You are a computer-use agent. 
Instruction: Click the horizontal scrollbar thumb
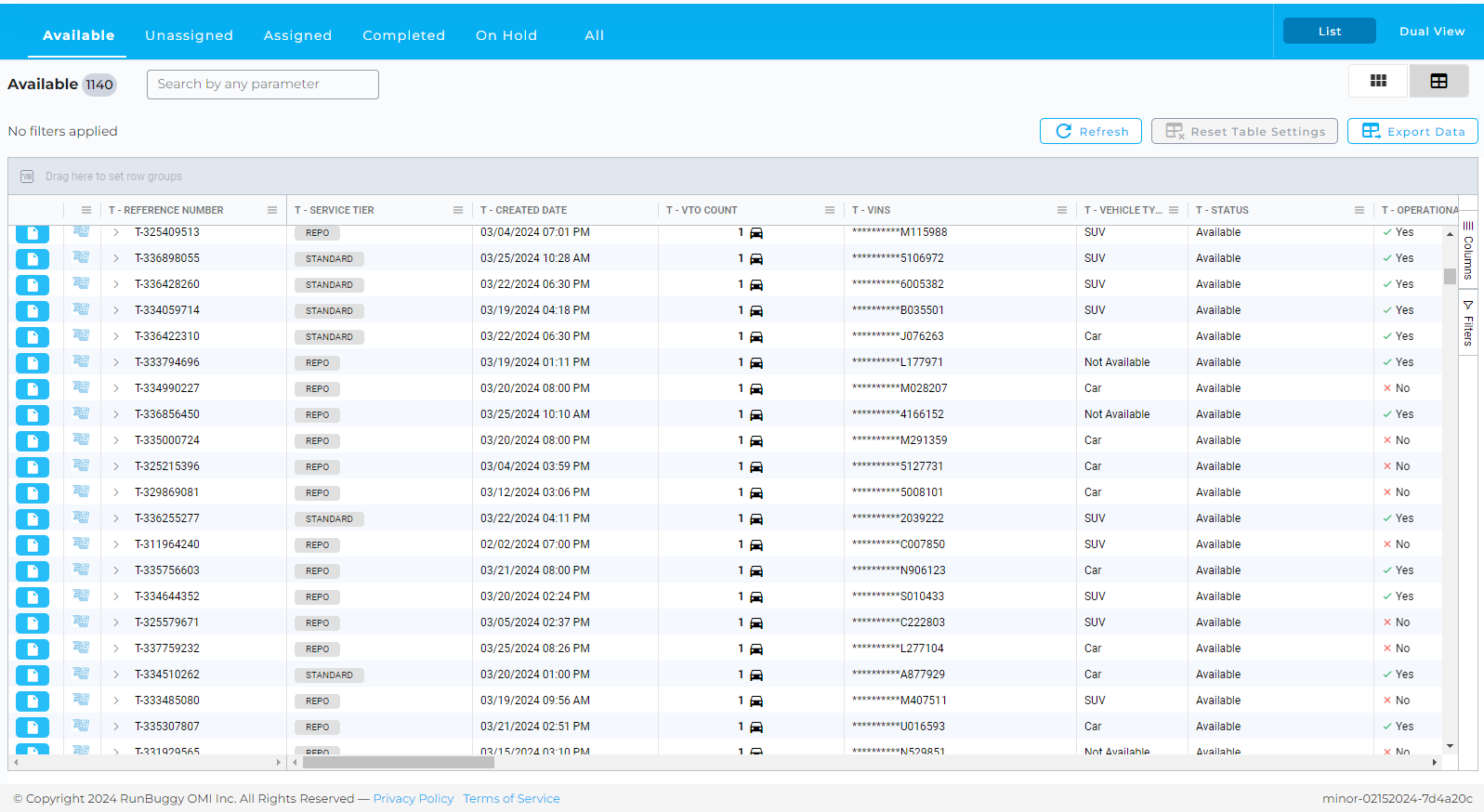pyautogui.click(x=399, y=762)
